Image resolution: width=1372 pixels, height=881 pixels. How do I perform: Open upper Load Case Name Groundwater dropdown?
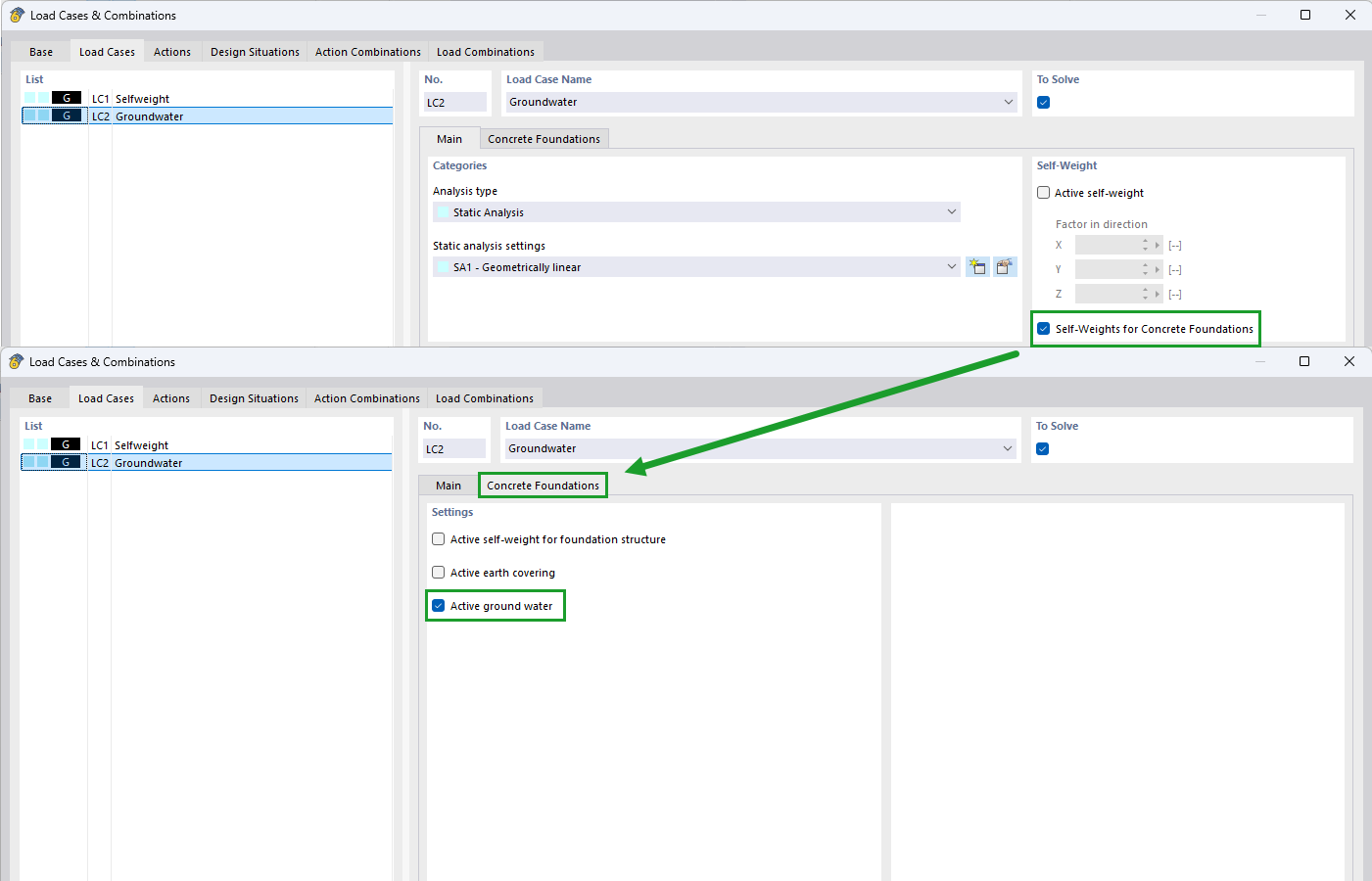pyautogui.click(x=761, y=102)
